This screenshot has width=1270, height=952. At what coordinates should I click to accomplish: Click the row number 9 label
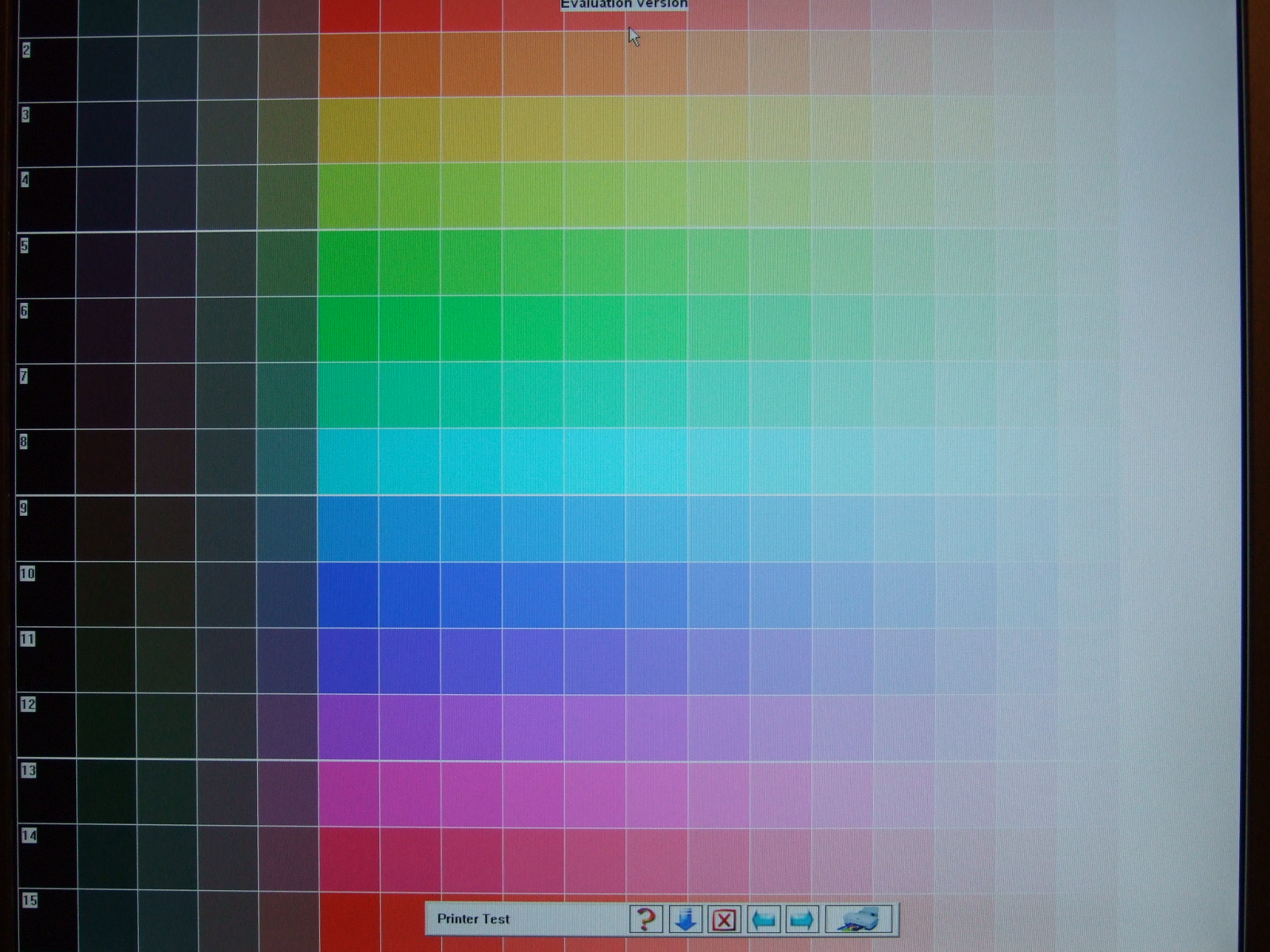(24, 508)
